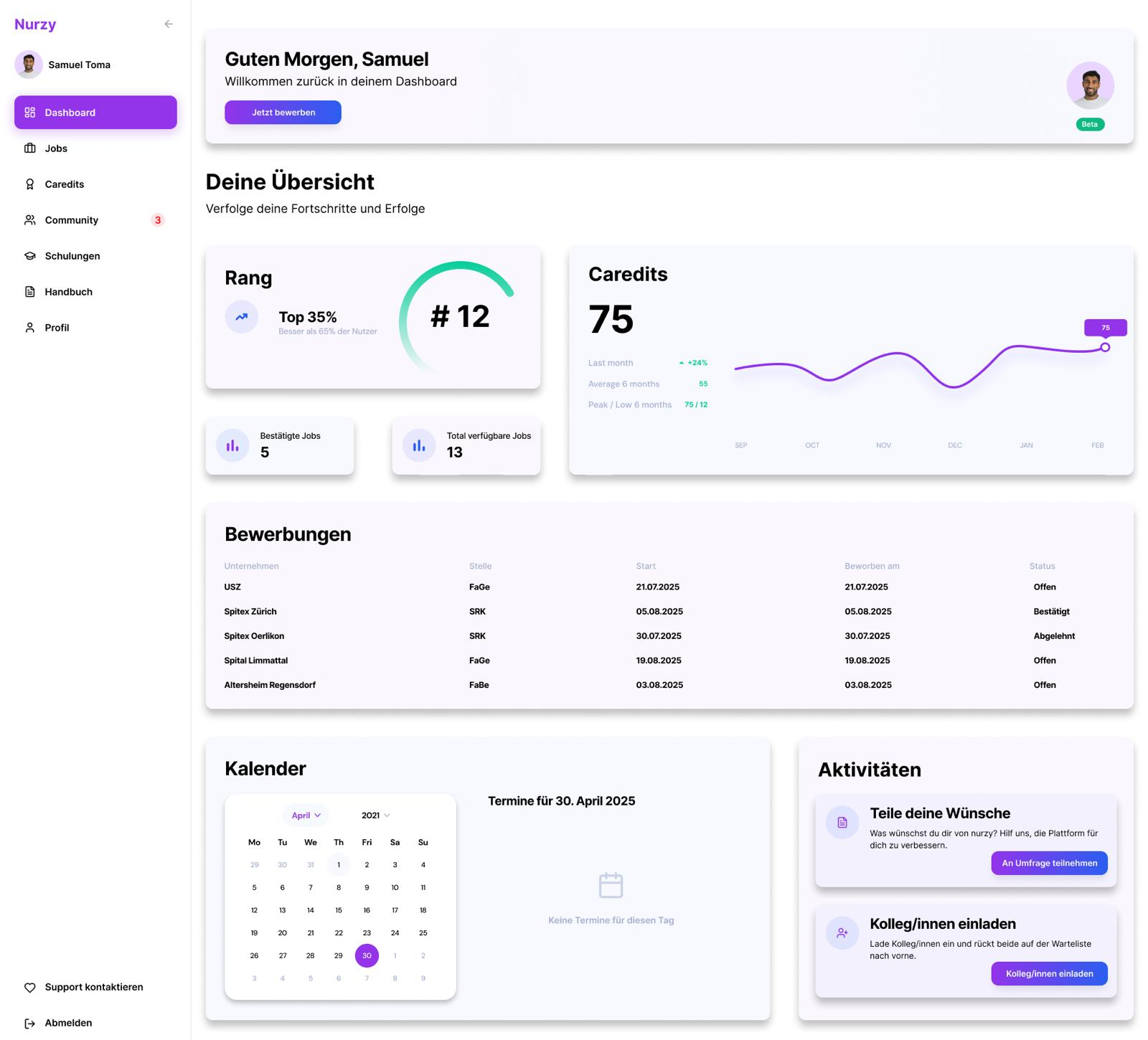Open Schulungen in the sidebar

[95, 256]
